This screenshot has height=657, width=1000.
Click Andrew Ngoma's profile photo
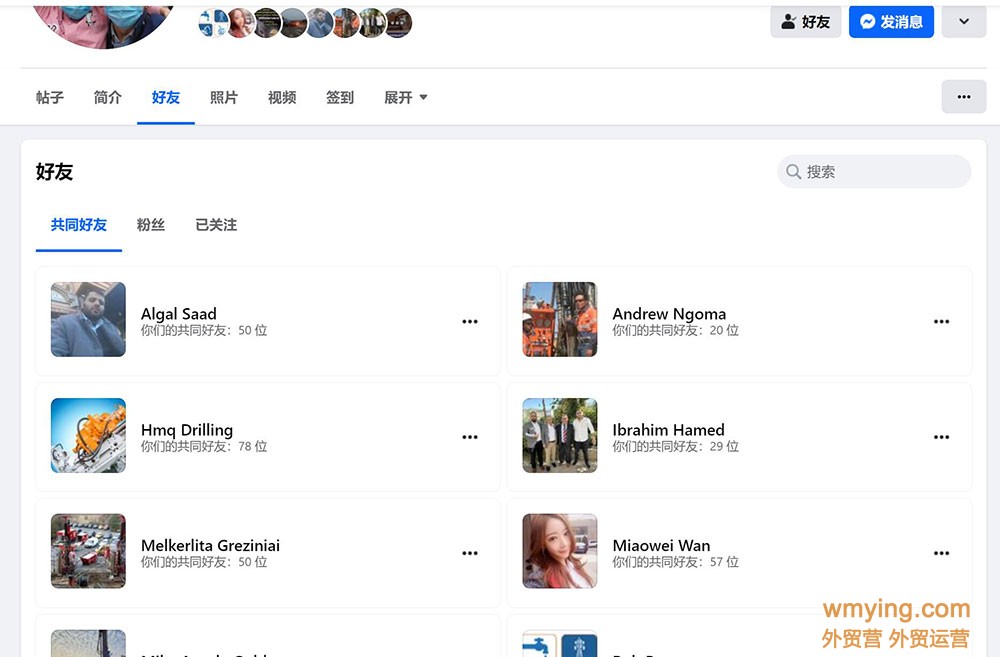coord(560,319)
